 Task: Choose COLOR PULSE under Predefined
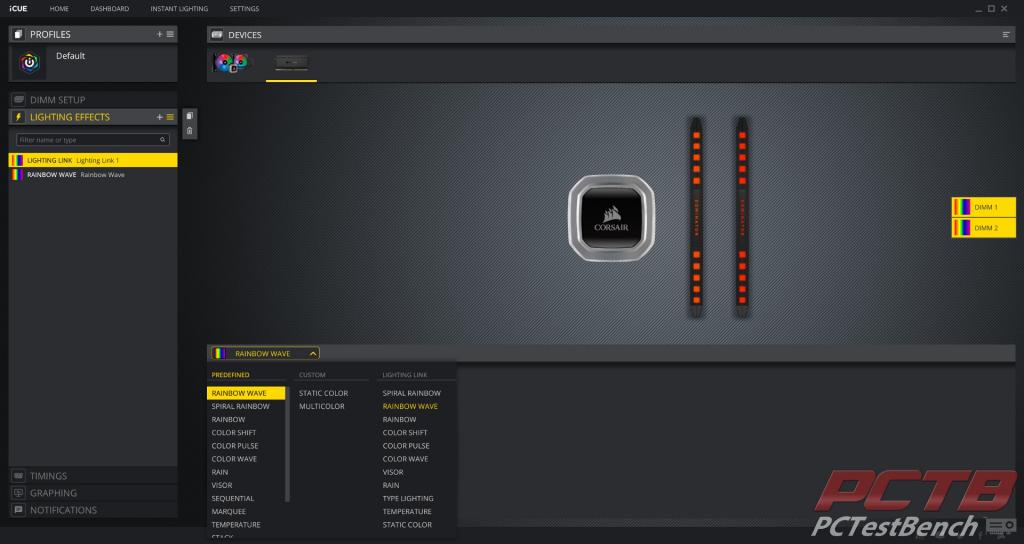pyautogui.click(x=235, y=445)
